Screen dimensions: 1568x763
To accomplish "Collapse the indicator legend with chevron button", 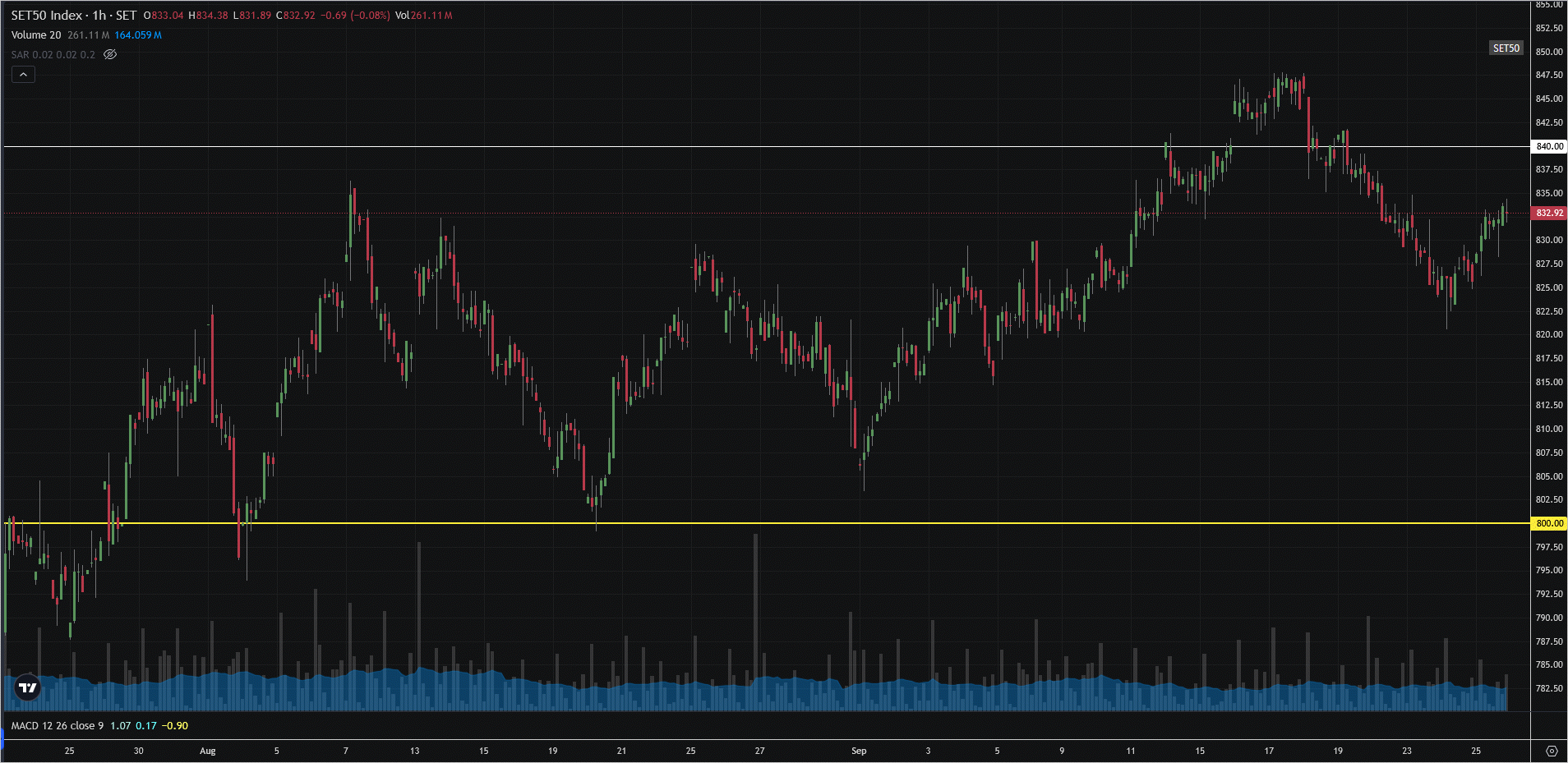I will 23,75.
